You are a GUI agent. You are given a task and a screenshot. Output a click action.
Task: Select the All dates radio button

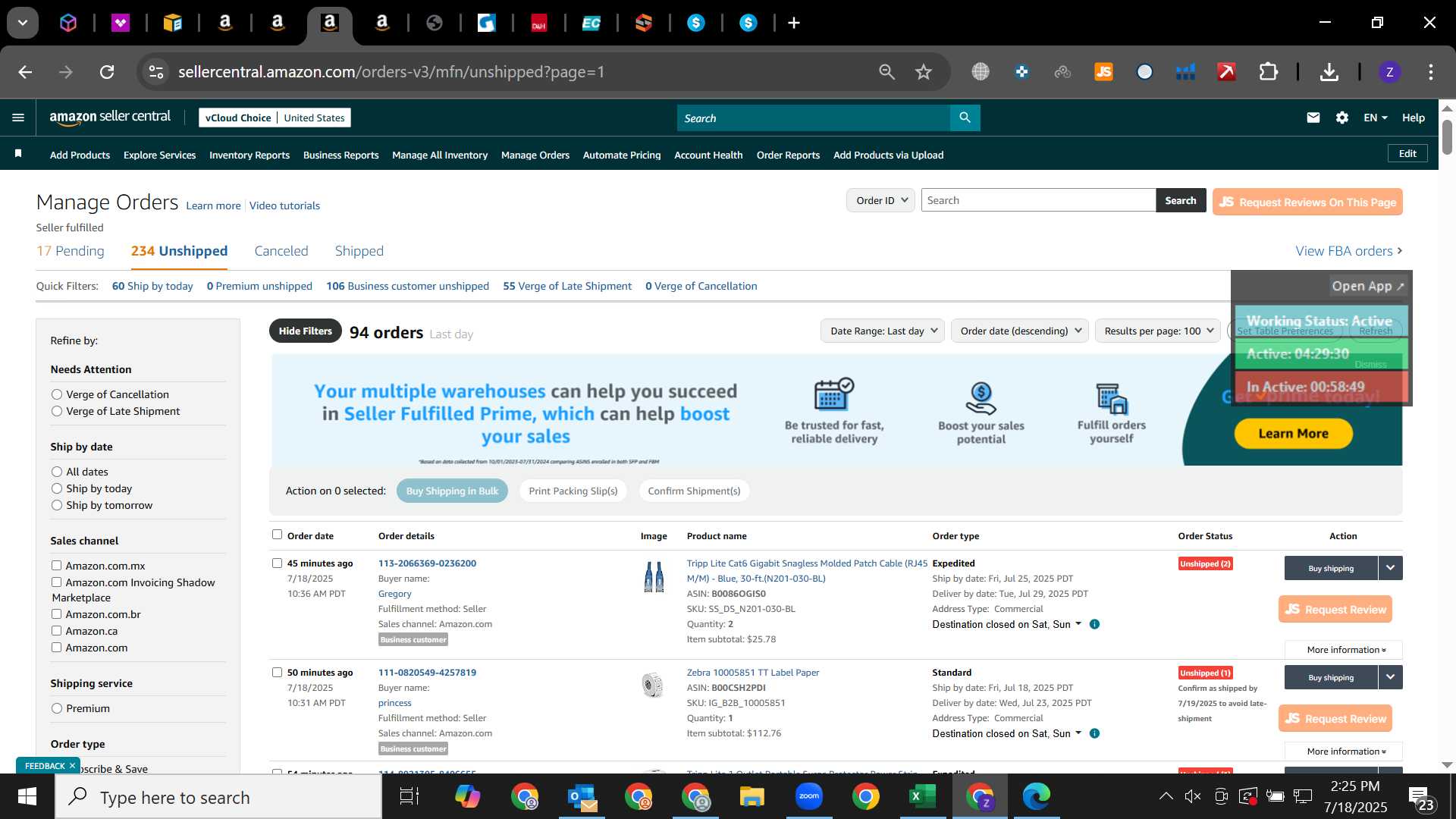point(57,472)
